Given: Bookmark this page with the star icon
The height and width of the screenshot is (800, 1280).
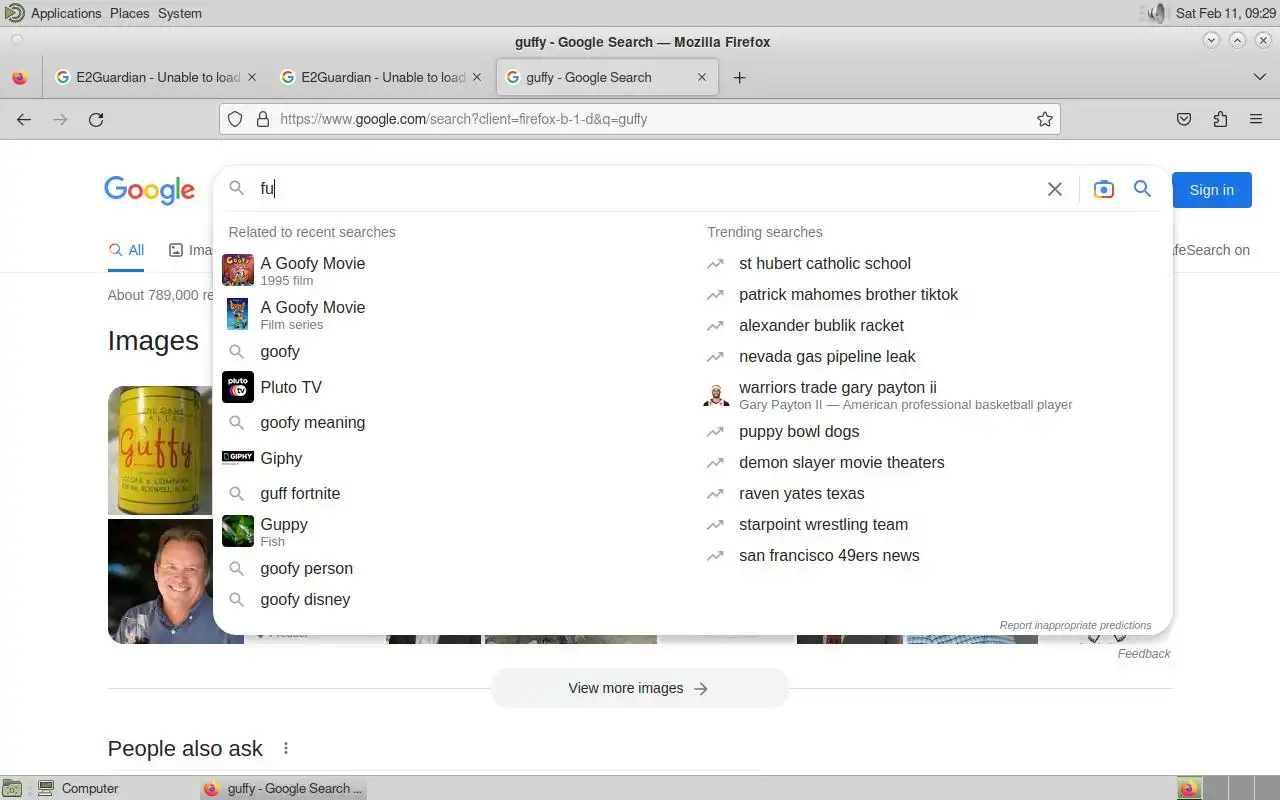Looking at the screenshot, I should (1045, 119).
